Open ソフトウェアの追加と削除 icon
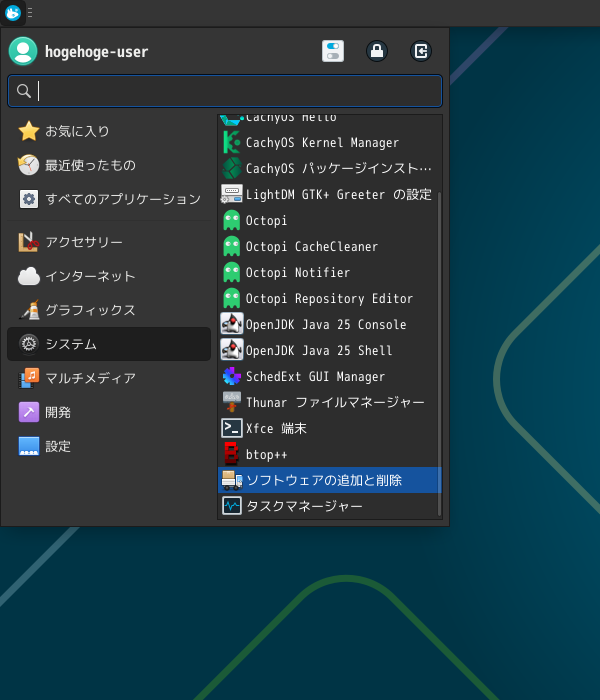This screenshot has height=700, width=600. [232, 480]
